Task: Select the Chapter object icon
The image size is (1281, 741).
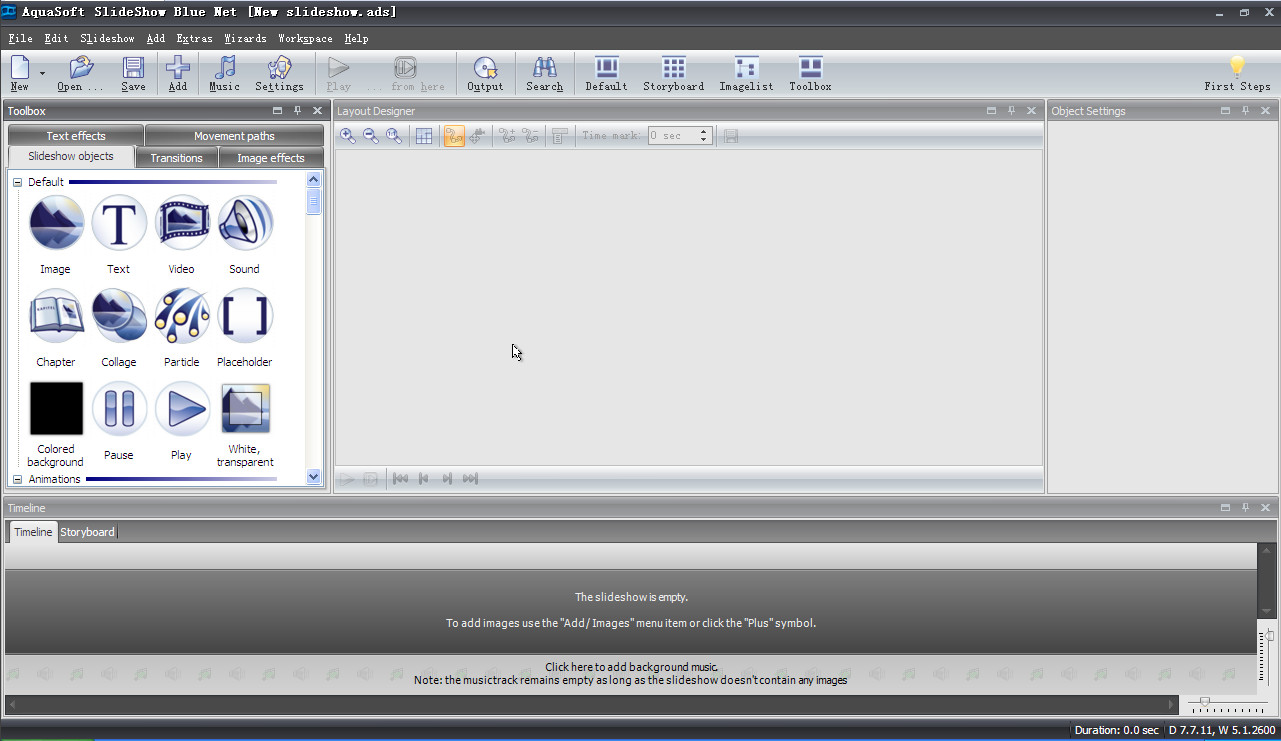Action: pyautogui.click(x=56, y=315)
